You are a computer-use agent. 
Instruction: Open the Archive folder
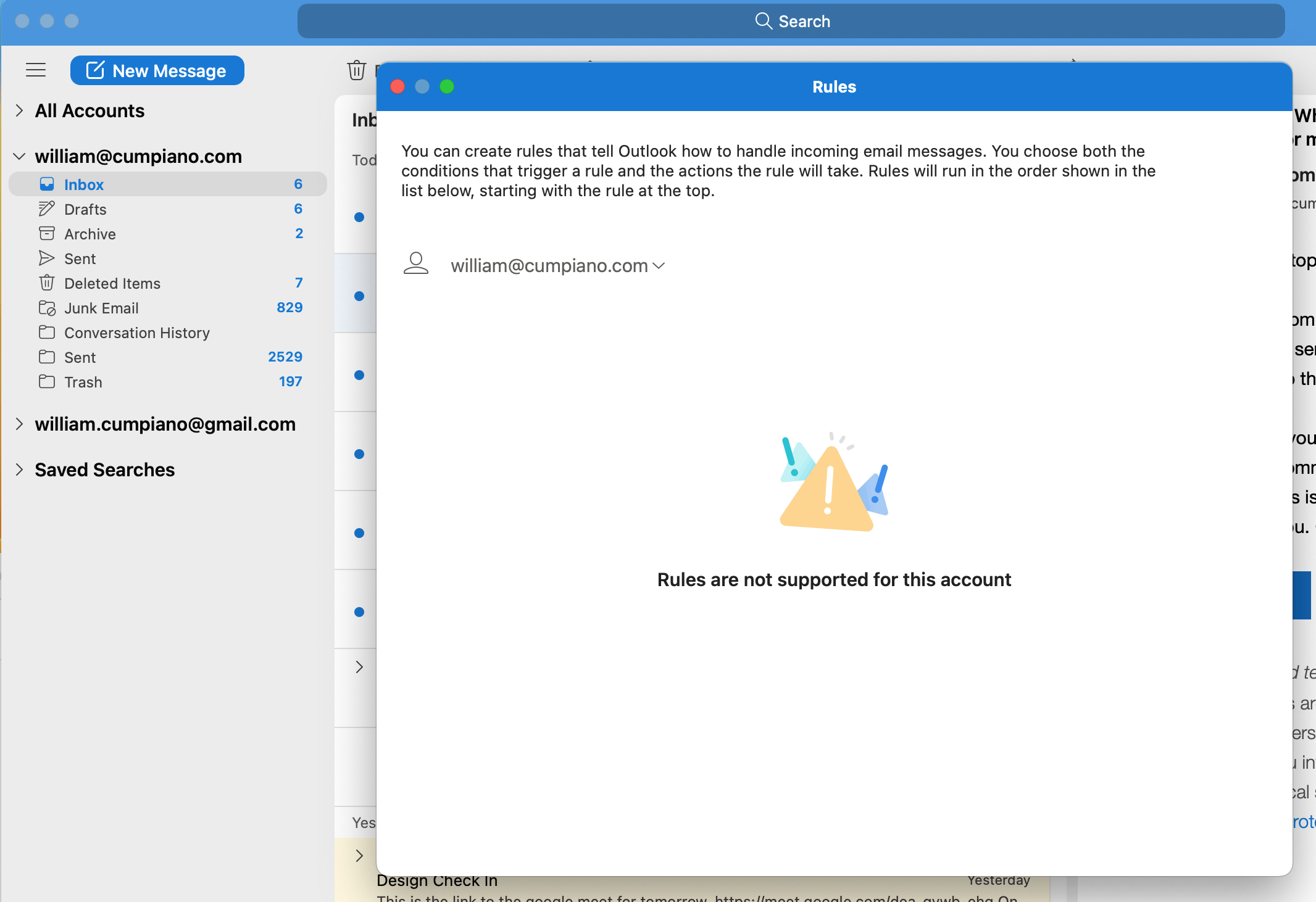[168, 234]
